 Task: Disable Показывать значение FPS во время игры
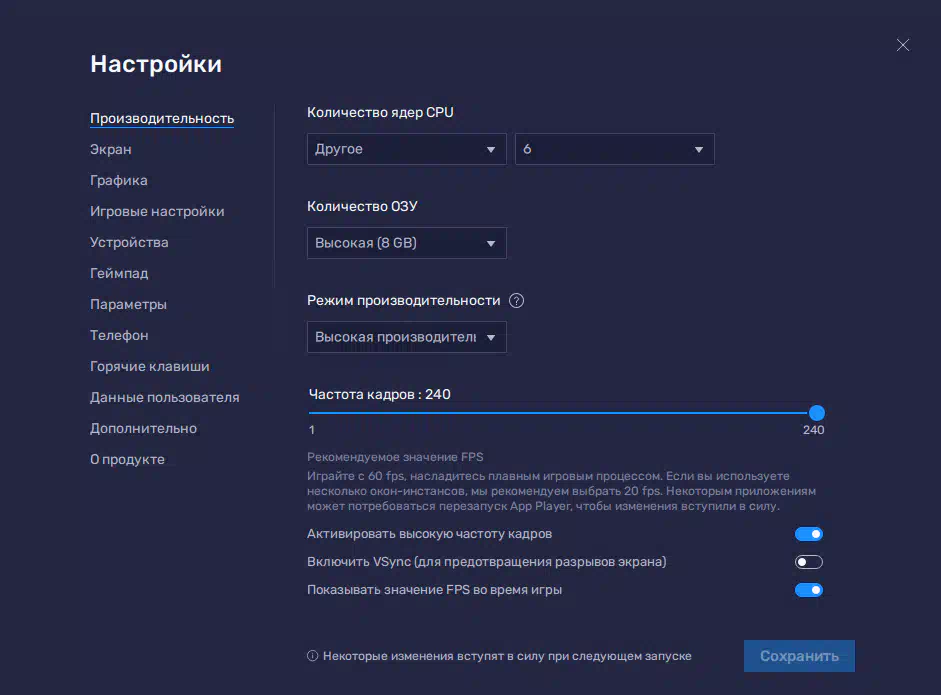808,590
